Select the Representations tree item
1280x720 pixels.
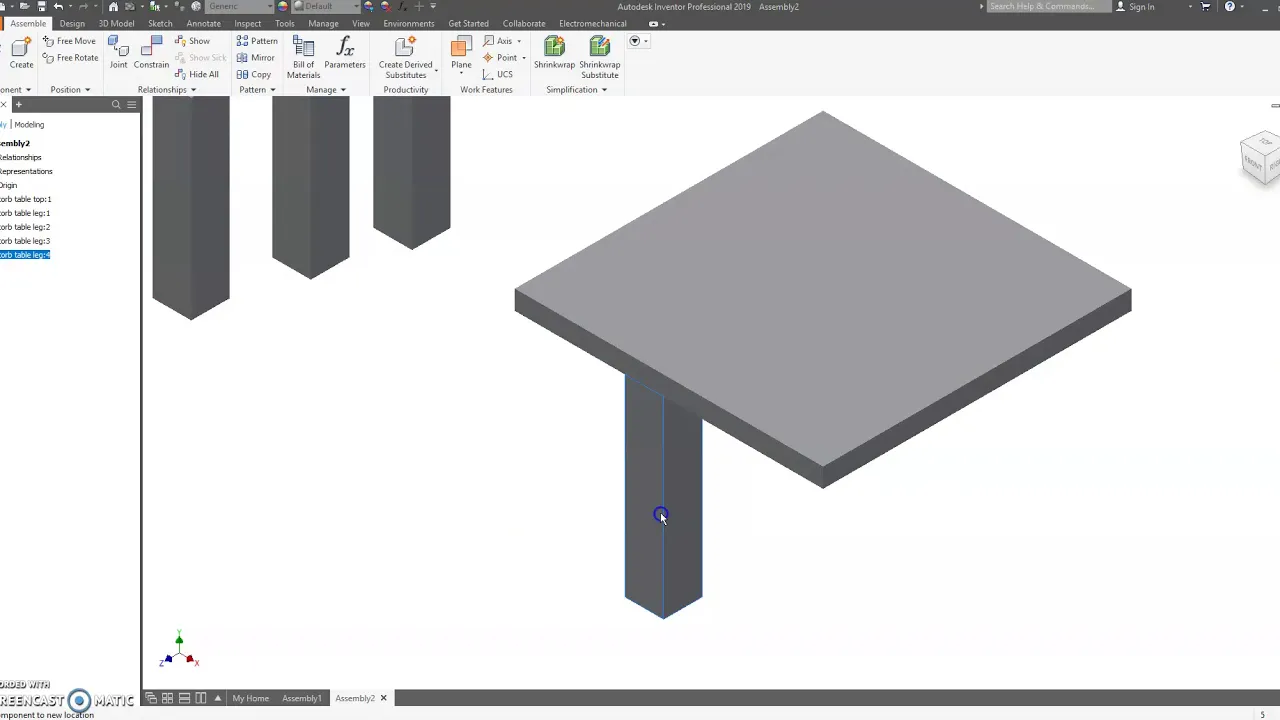[x=26, y=171]
